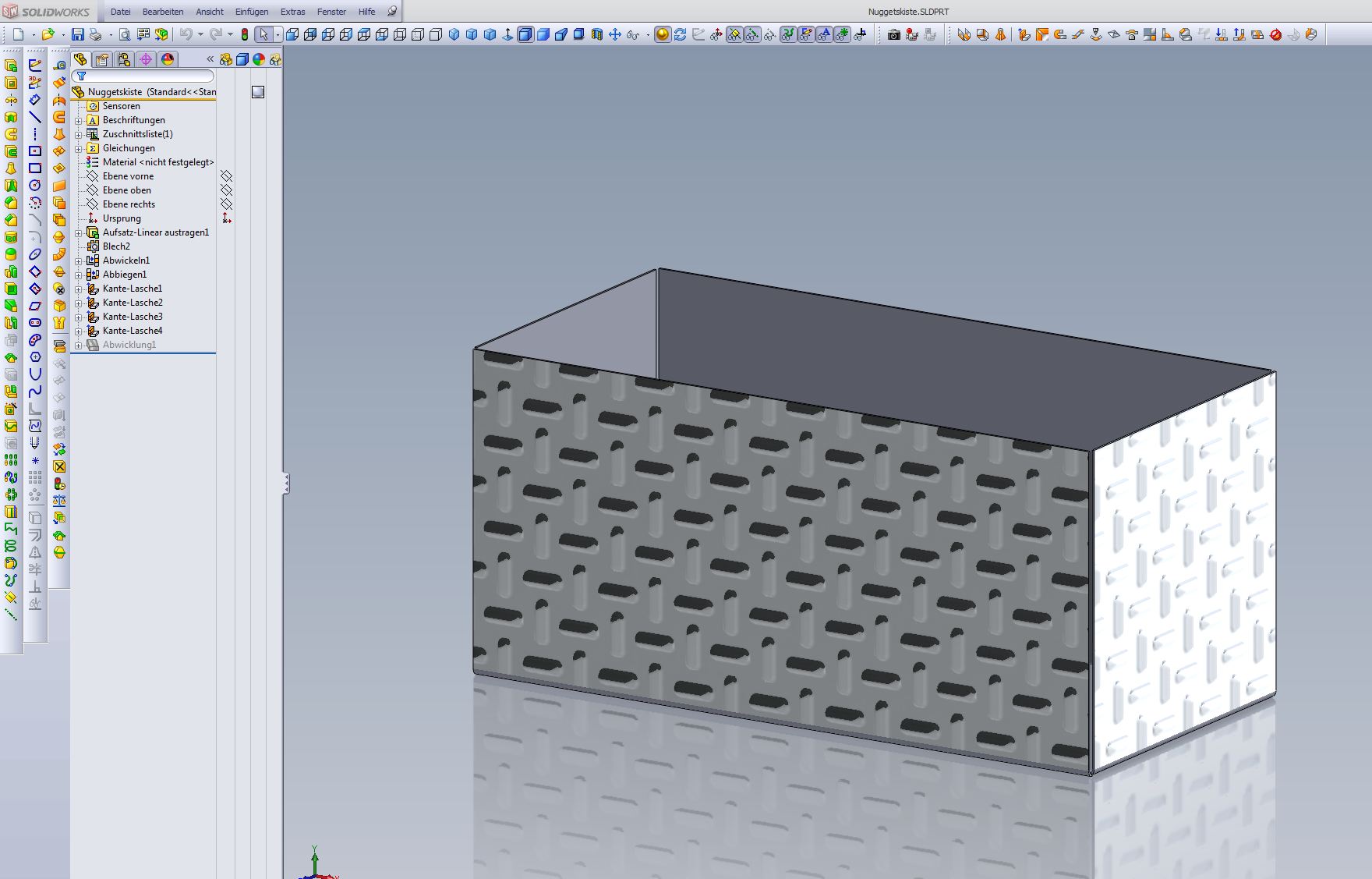Click the Print icon in the toolbar
Image resolution: width=1372 pixels, height=879 pixels.
point(95,34)
